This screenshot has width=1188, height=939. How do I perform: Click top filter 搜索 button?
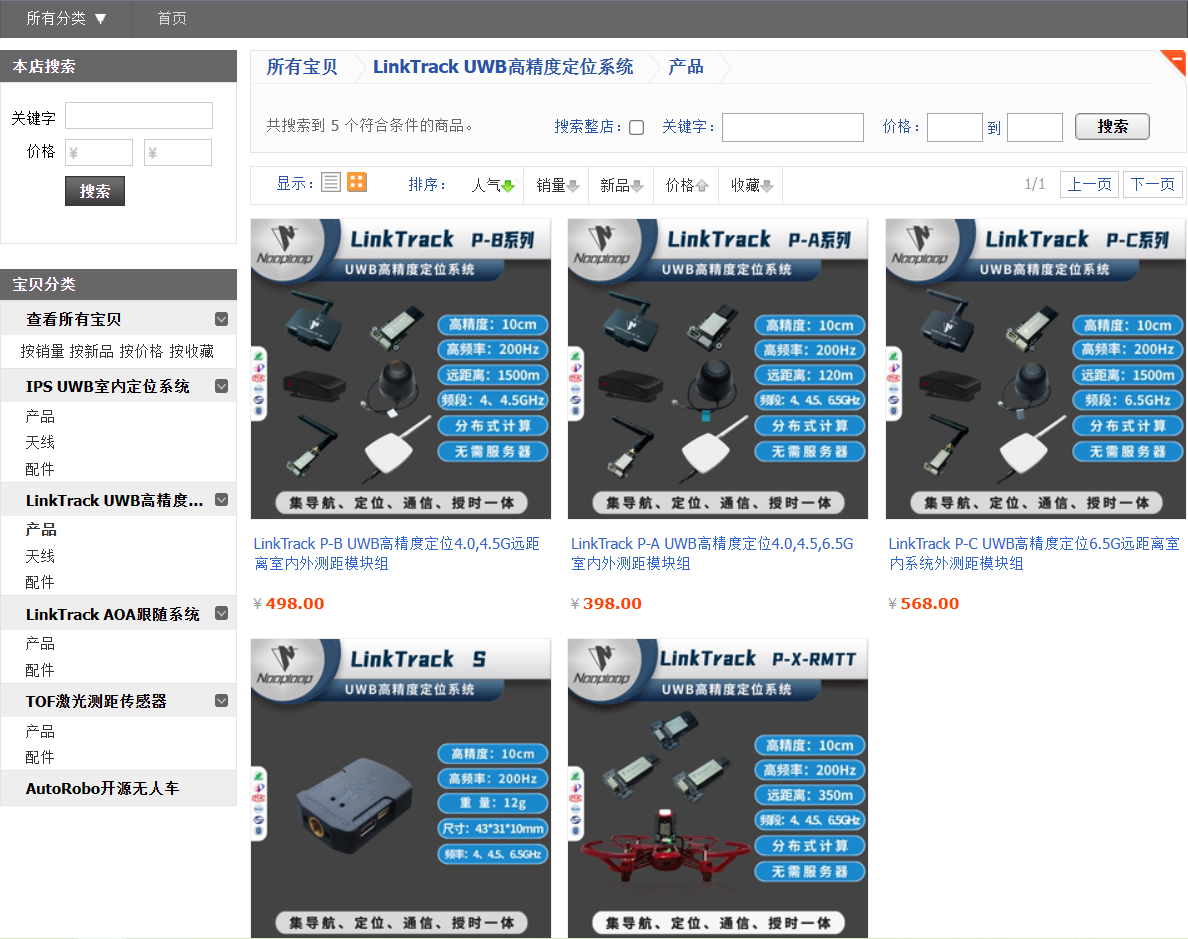tap(1112, 127)
